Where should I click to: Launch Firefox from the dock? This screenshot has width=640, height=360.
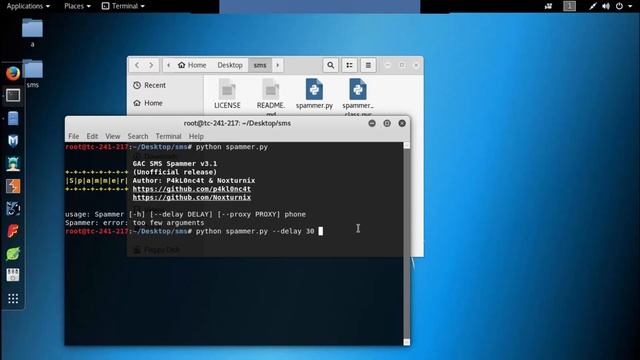coord(13,73)
